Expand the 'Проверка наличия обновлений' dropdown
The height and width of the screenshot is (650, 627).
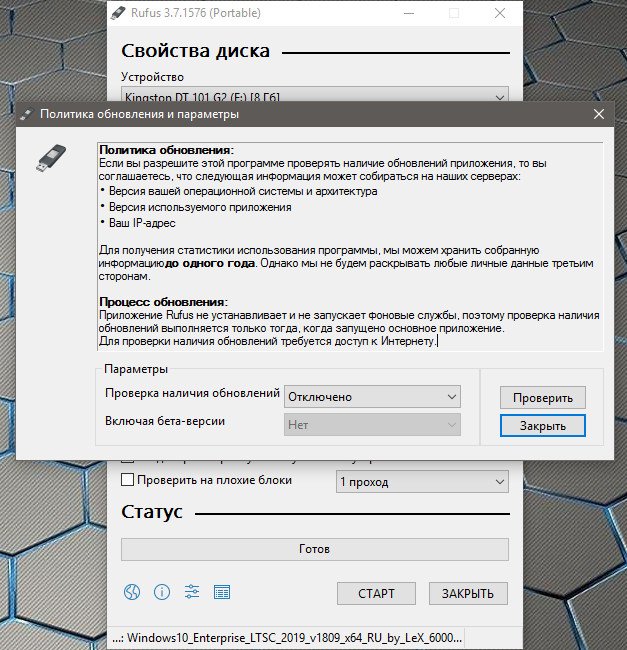[x=372, y=397]
